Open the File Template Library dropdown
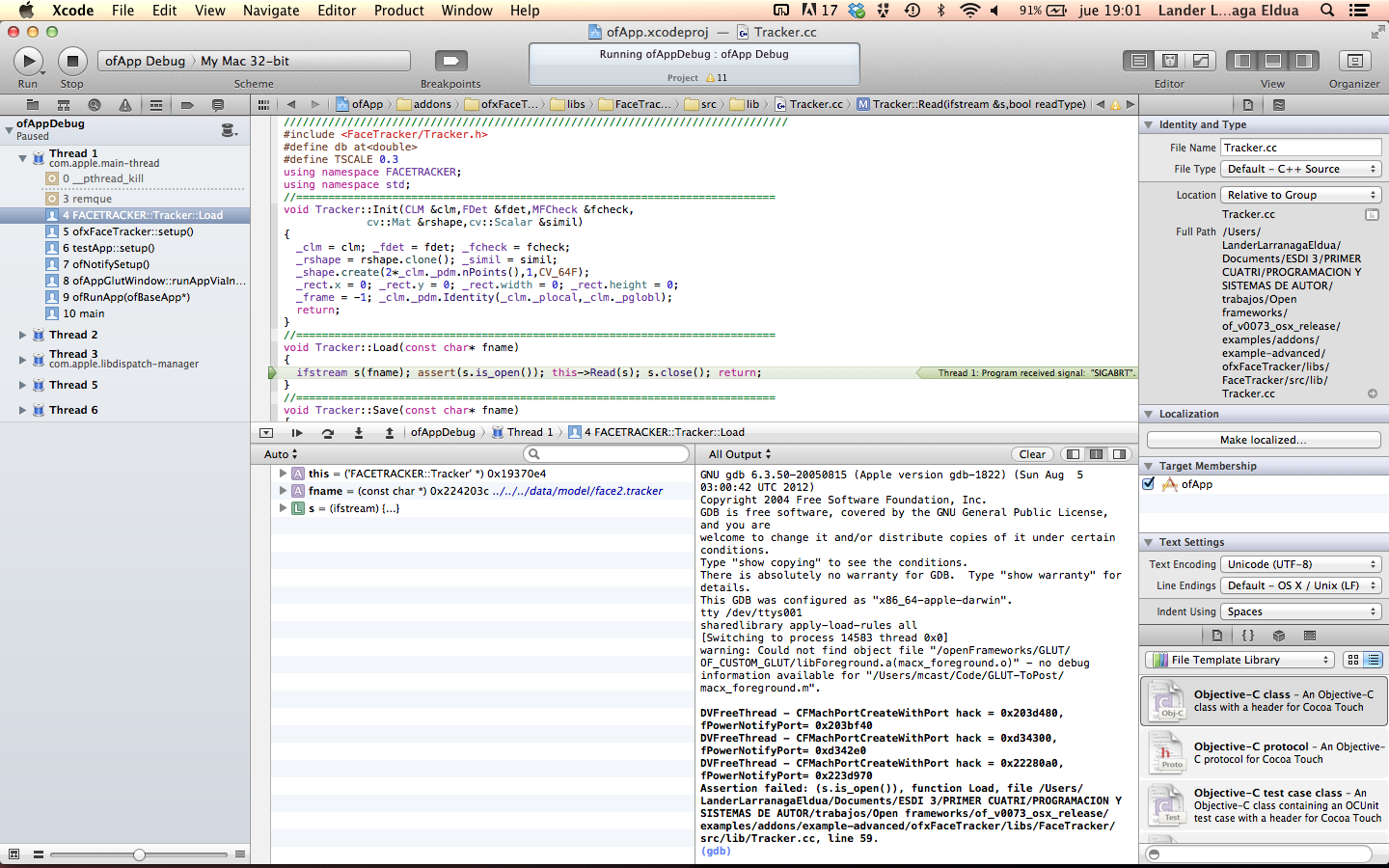The height and width of the screenshot is (868, 1389). tap(1239, 660)
